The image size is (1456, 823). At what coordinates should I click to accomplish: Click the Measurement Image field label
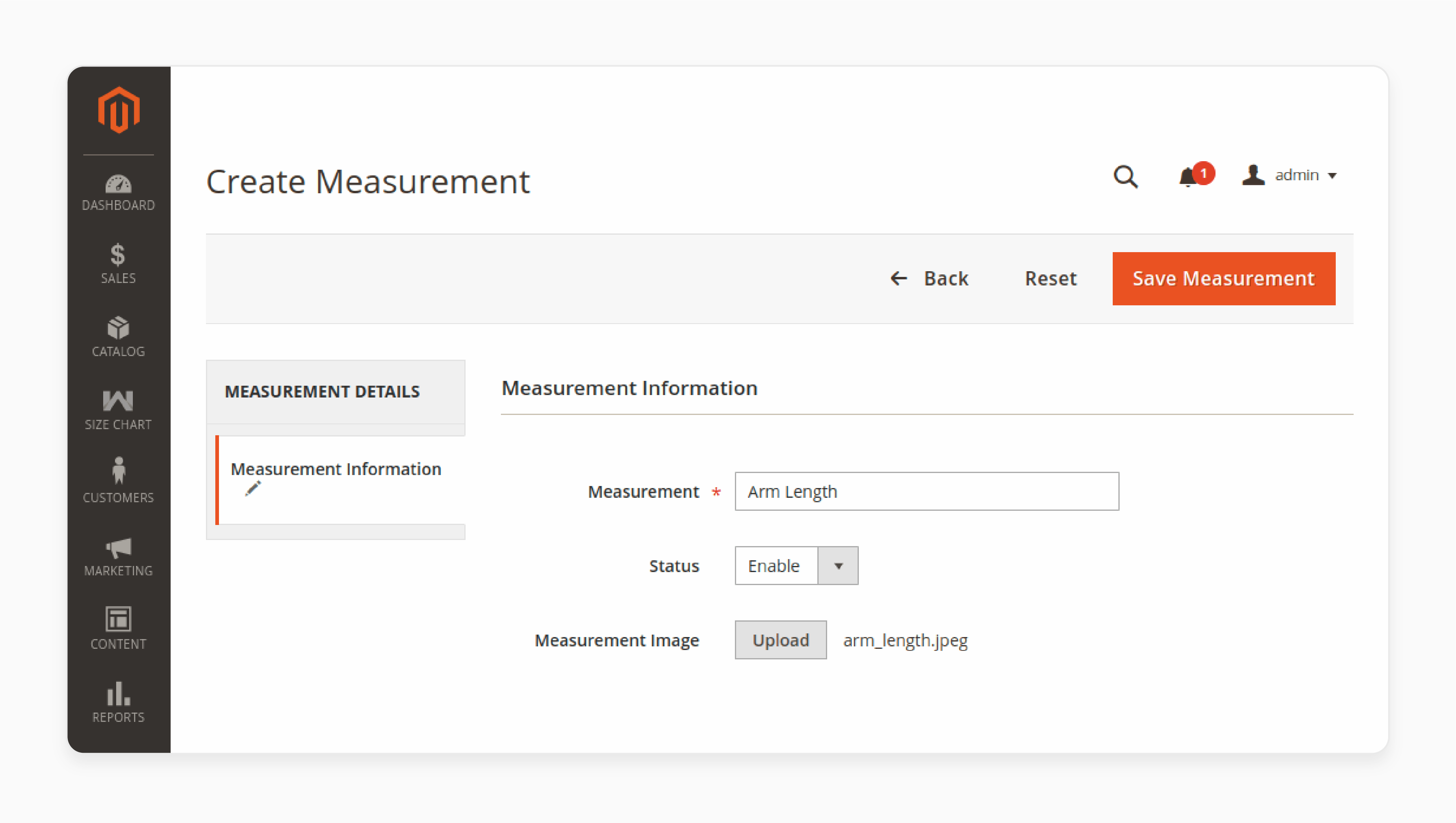coord(617,640)
